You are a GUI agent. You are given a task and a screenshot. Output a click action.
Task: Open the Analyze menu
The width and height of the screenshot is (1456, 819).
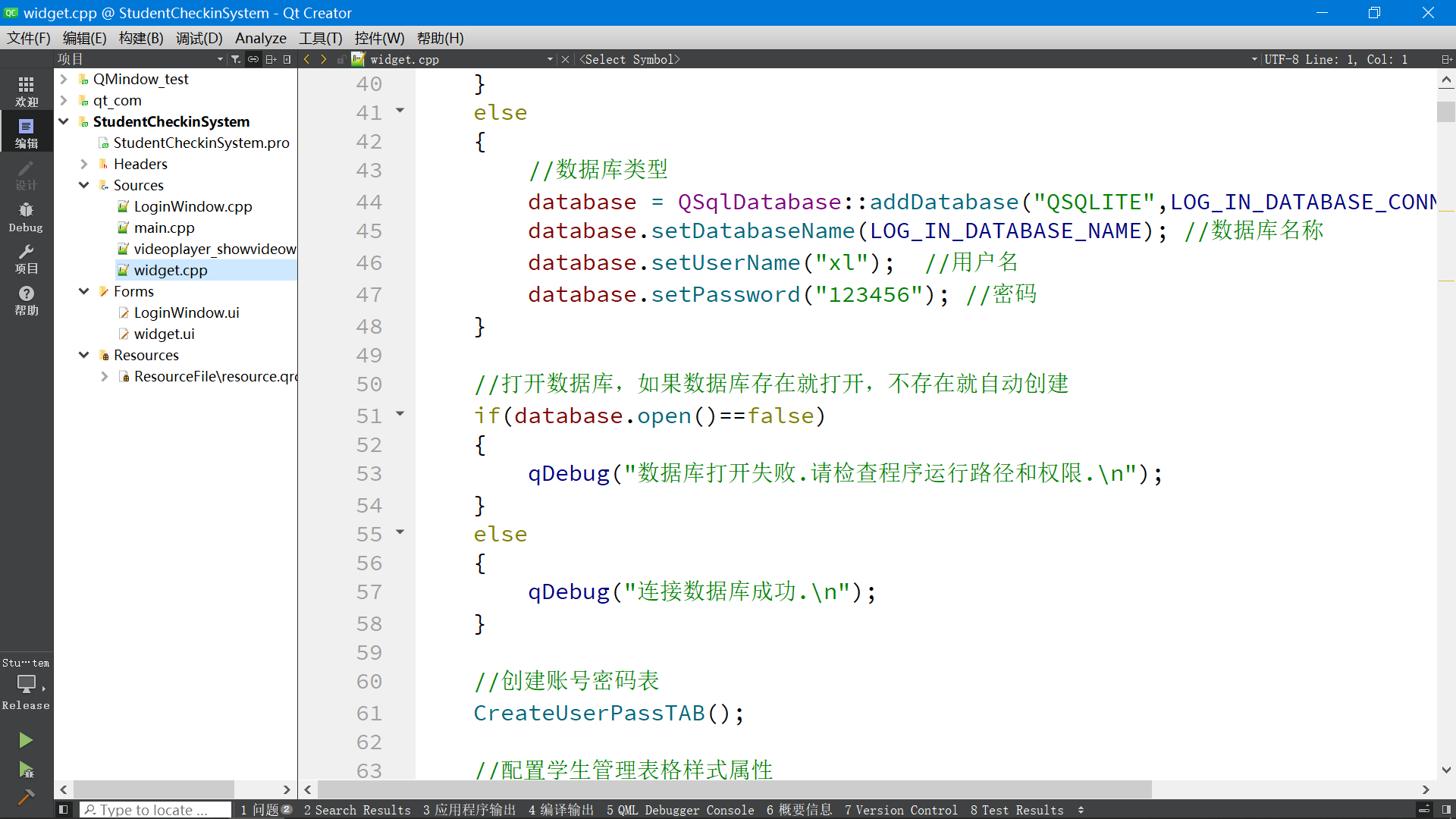(260, 38)
